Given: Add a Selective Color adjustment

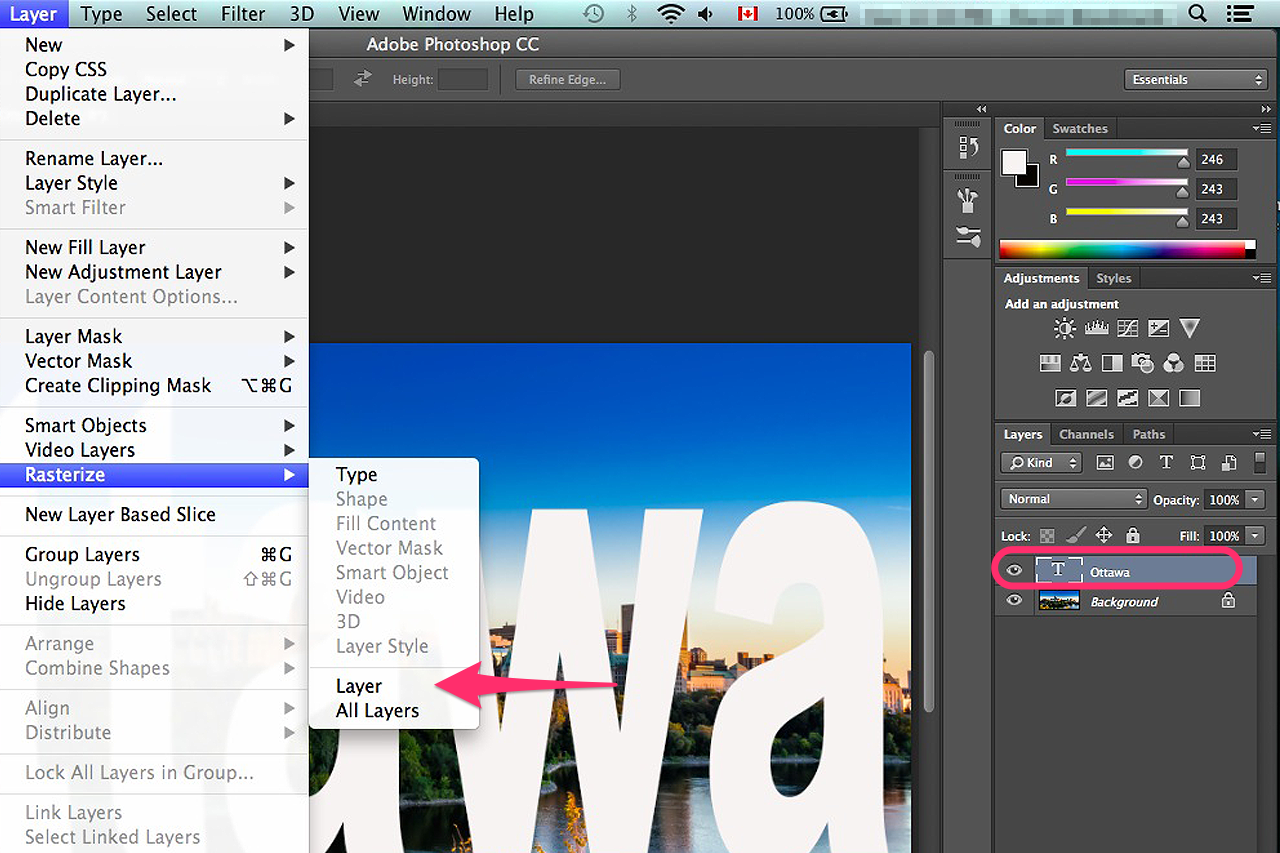Looking at the screenshot, I should tap(1158, 398).
